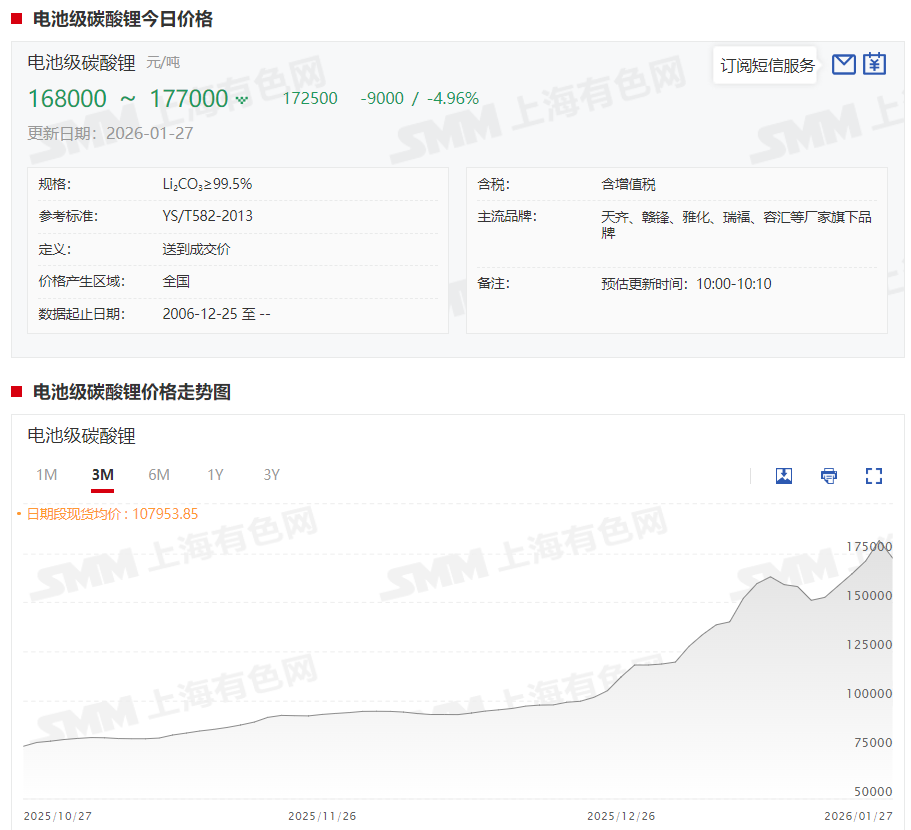Viewport: 911px width, 830px height.
Task: Save the chart as an image
Action: (x=784, y=476)
